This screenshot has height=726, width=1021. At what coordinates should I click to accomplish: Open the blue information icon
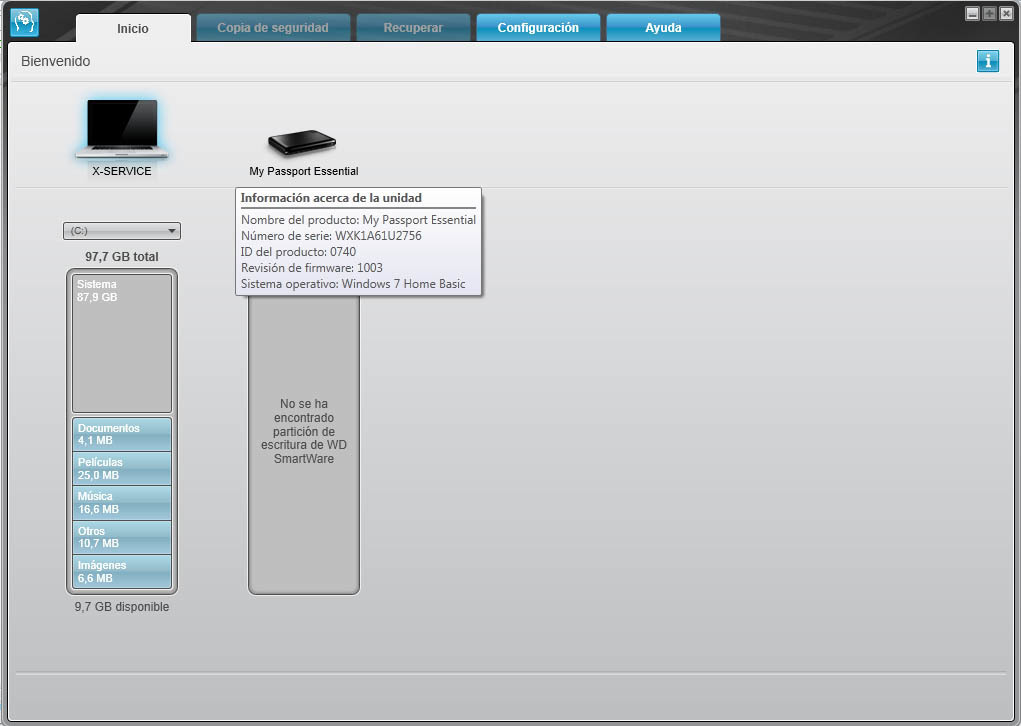tap(987, 61)
